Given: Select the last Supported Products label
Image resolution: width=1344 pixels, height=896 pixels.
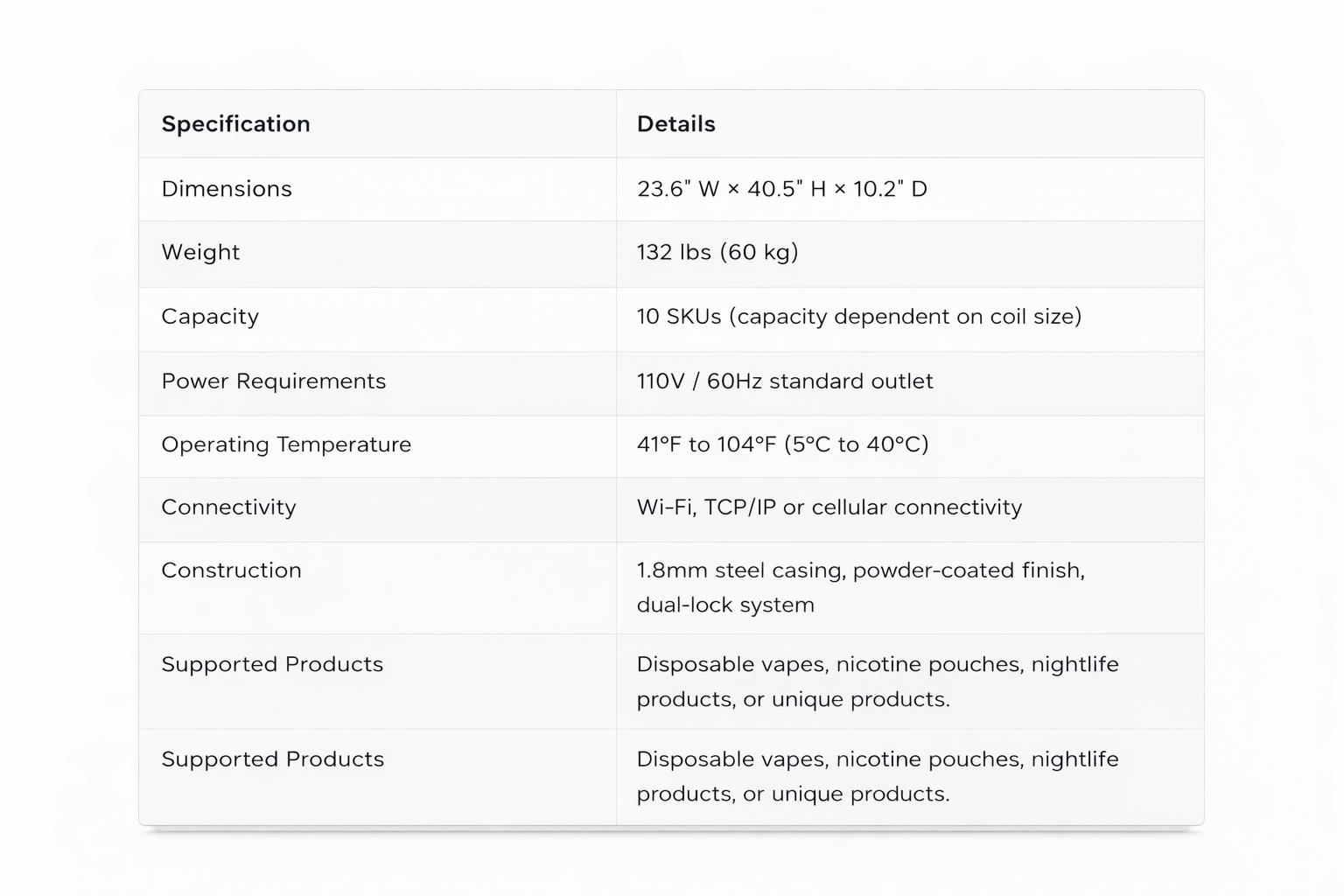Looking at the screenshot, I should [x=272, y=759].
